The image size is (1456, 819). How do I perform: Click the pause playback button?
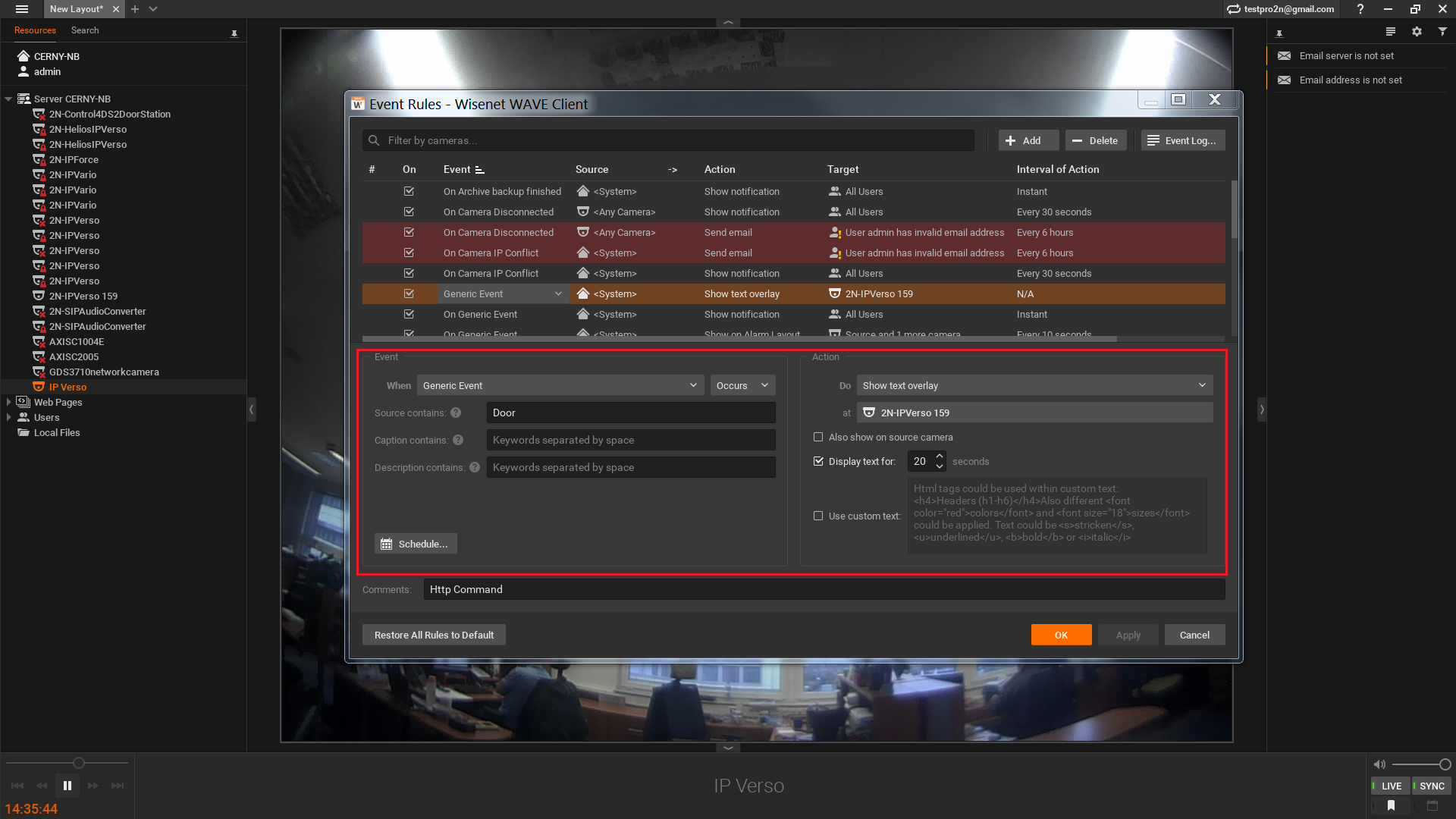67,786
